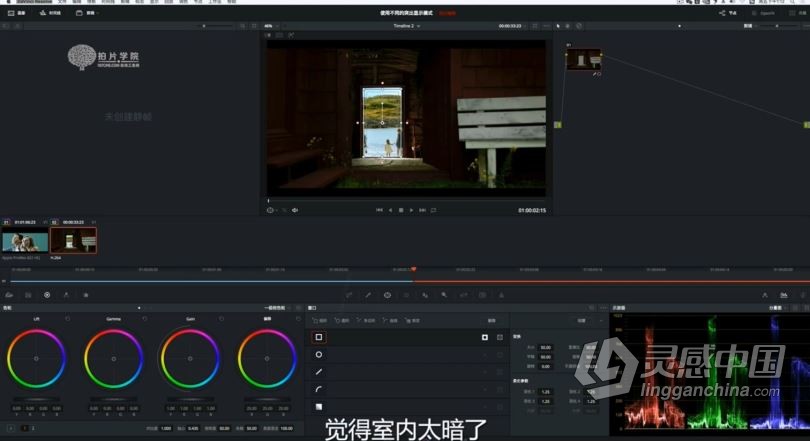The image size is (810, 441).
Task: Switch to color wheels page 1
Action: tap(24, 428)
